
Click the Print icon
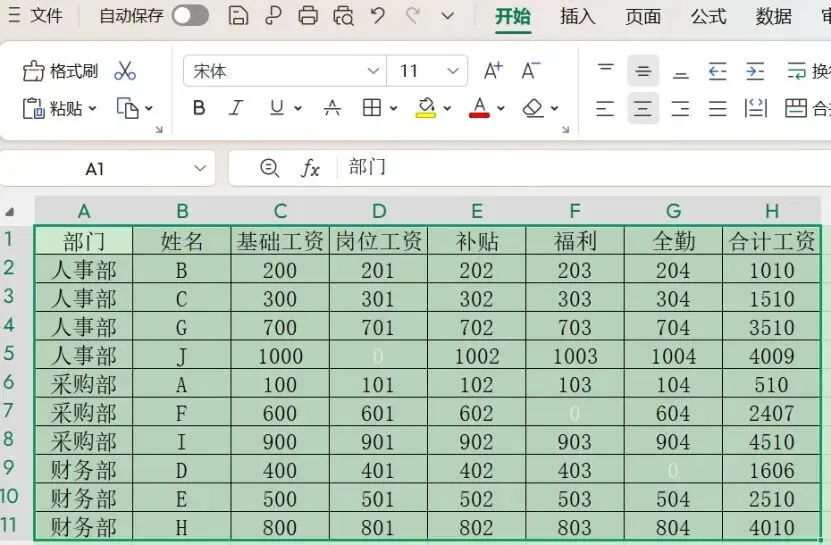pos(308,16)
